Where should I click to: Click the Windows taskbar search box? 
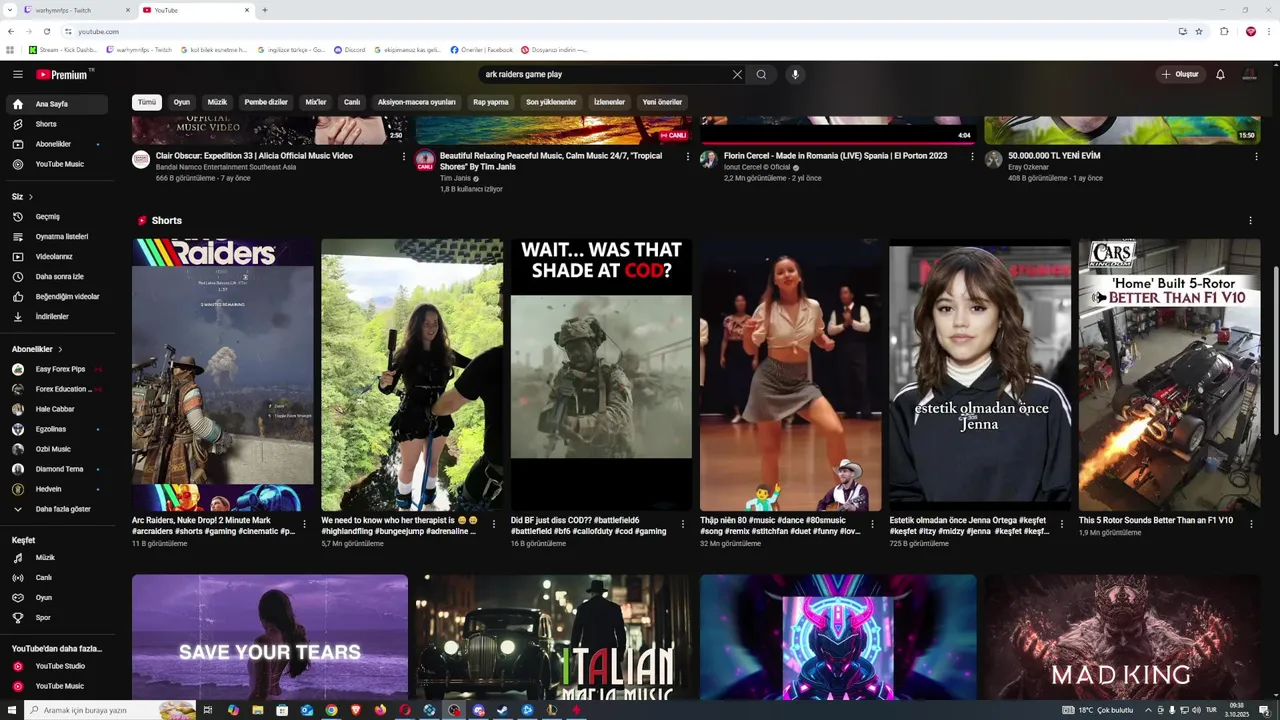pyautogui.click(x=110, y=710)
